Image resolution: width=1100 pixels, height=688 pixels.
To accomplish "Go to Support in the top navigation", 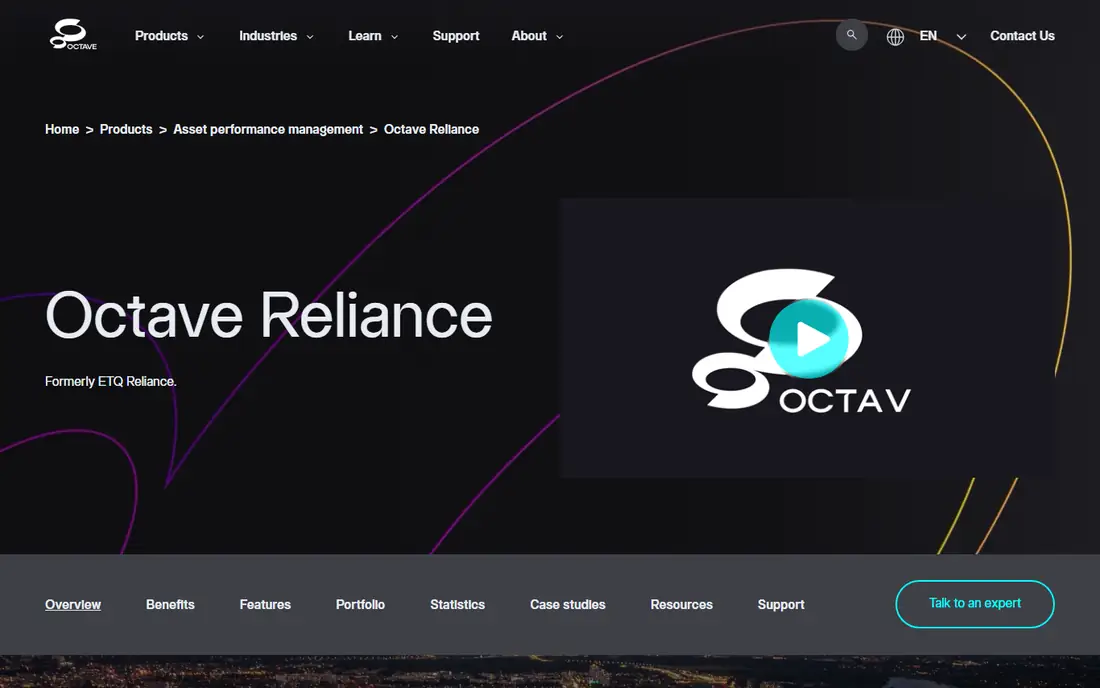I will click(x=456, y=36).
